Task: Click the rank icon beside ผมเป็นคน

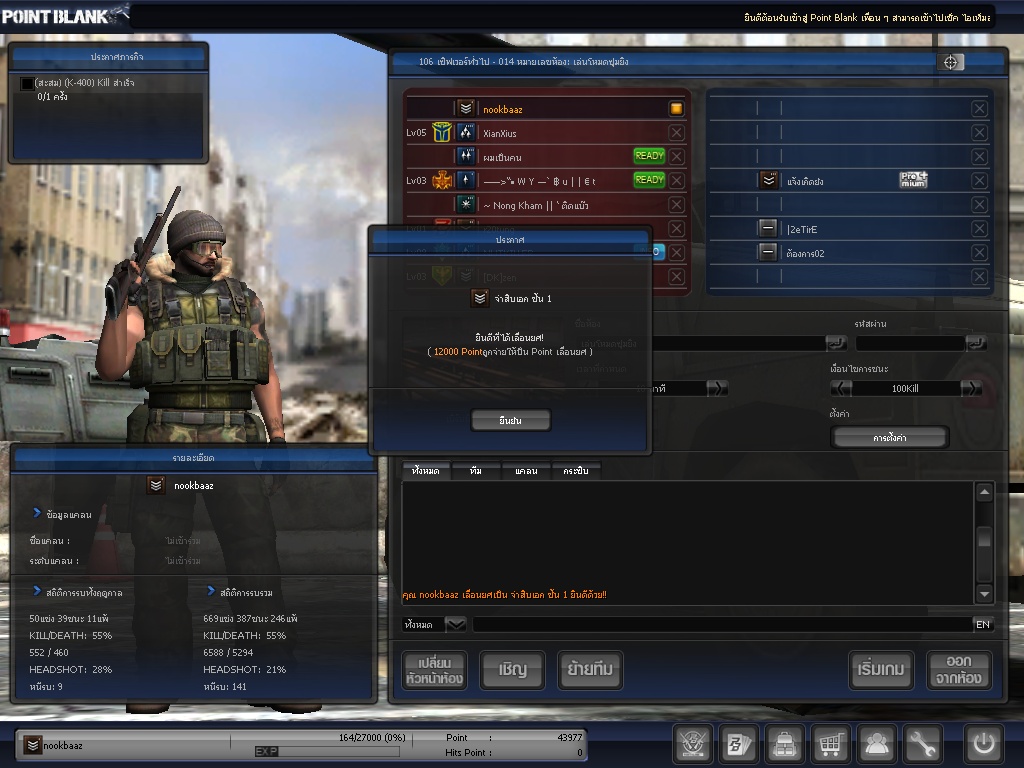Action: point(466,156)
